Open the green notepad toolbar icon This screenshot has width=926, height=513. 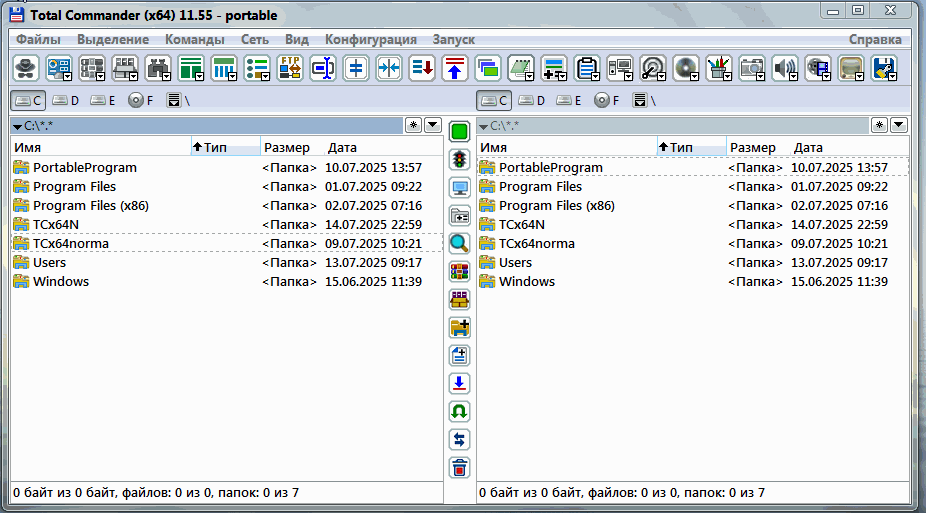521,68
